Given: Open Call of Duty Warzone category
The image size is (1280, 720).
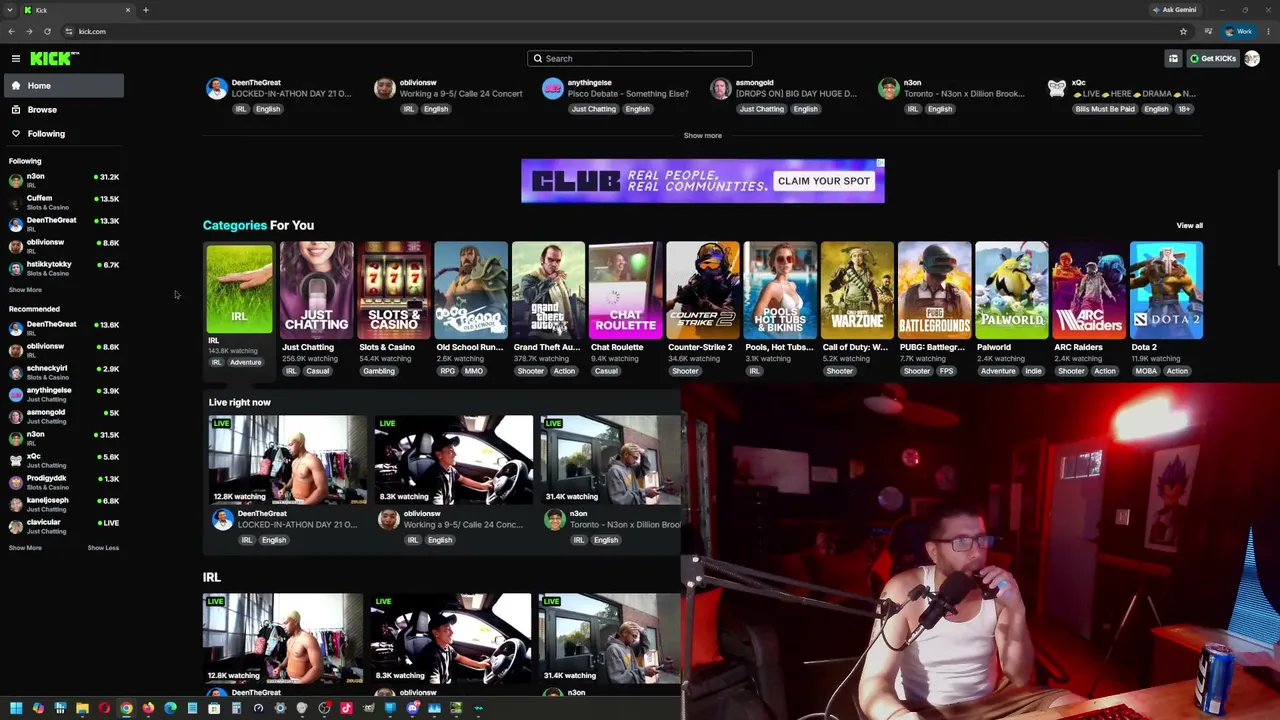Looking at the screenshot, I should [857, 291].
